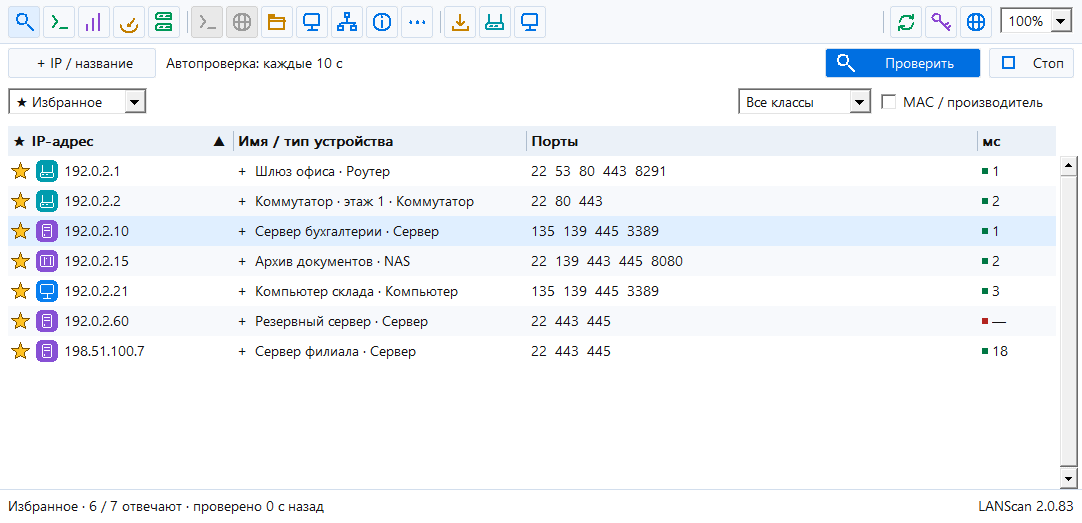Toggle favorite star for 192.0.2.60

click(21, 322)
